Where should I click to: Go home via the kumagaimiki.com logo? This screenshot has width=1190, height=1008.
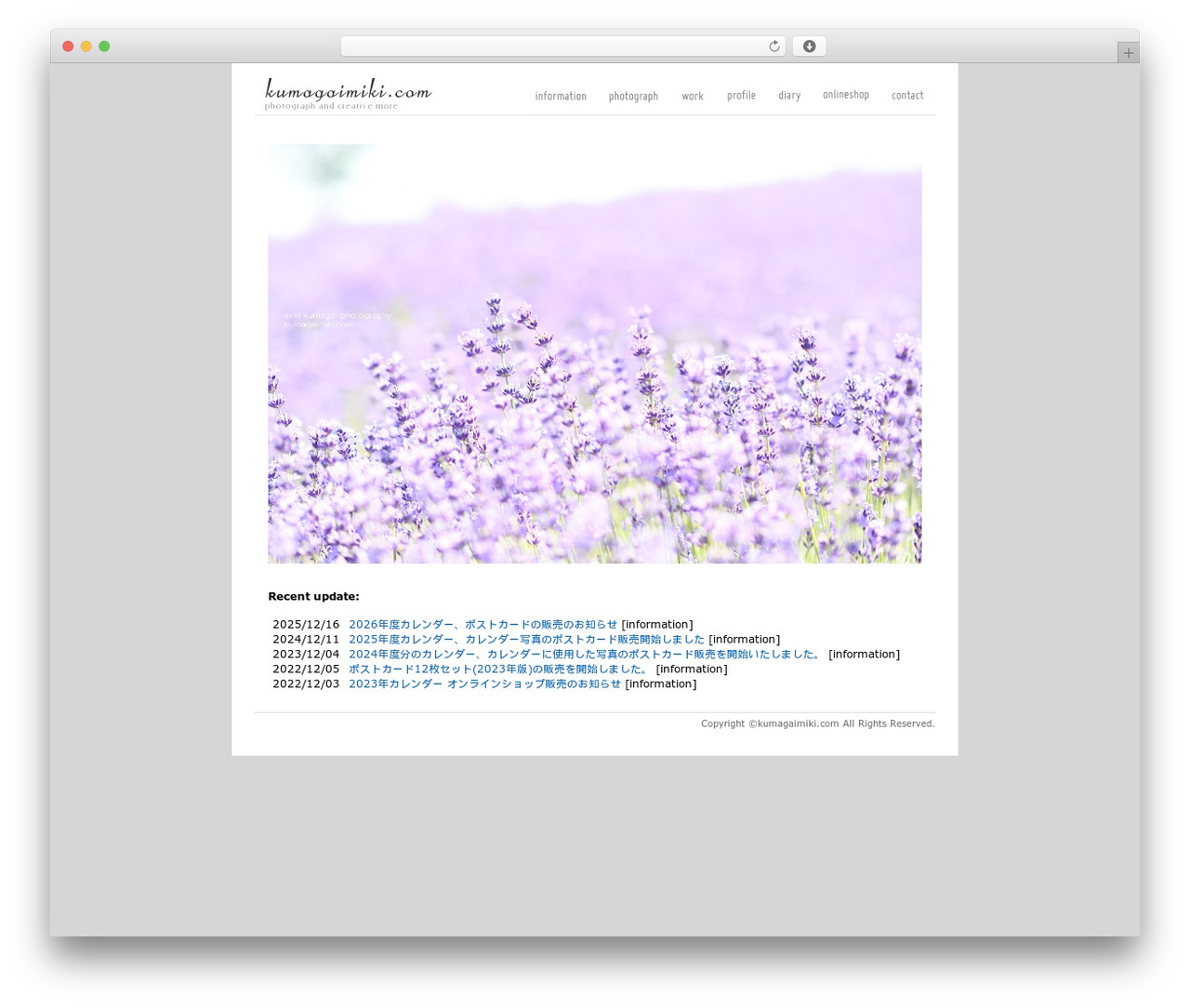pyautogui.click(x=348, y=94)
